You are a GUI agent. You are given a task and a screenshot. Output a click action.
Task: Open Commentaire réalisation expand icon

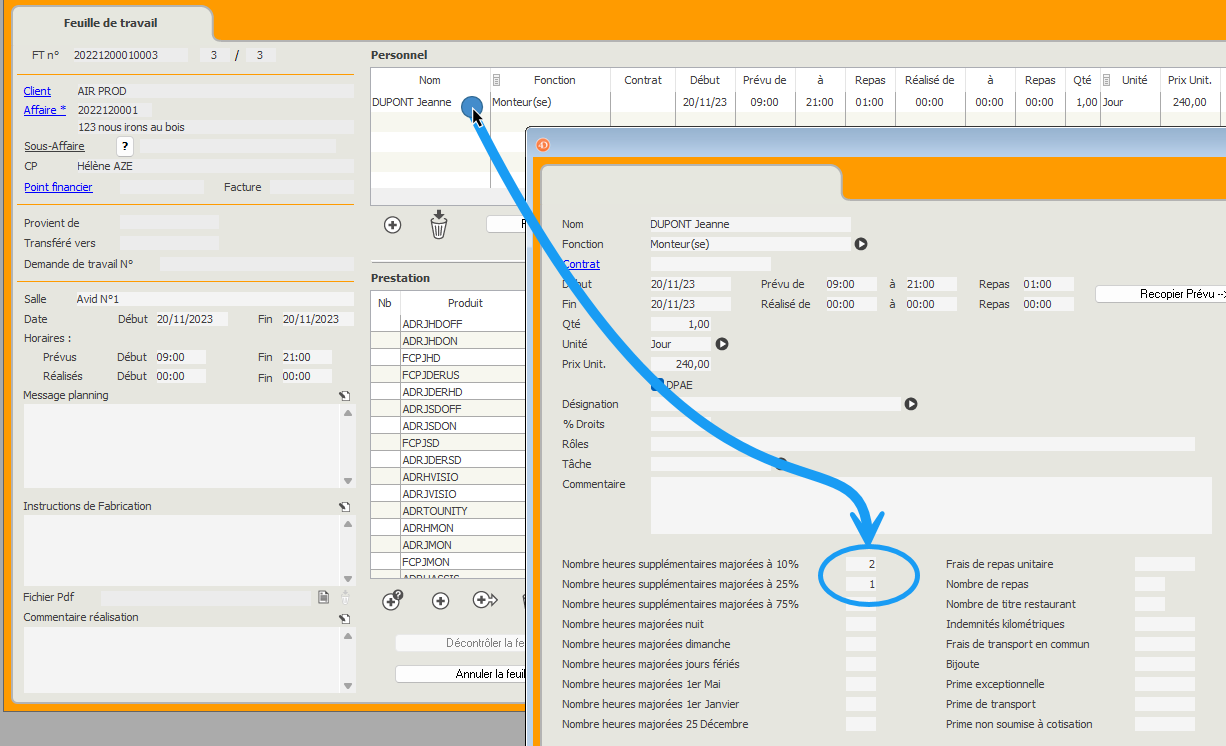click(344, 618)
